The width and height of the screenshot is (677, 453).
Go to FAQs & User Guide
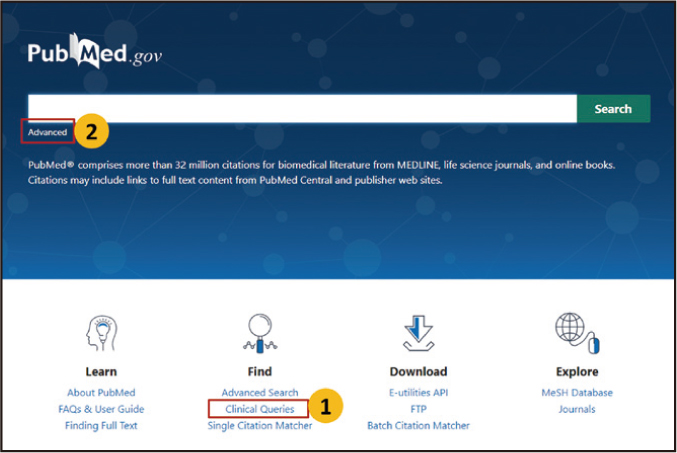(101, 409)
